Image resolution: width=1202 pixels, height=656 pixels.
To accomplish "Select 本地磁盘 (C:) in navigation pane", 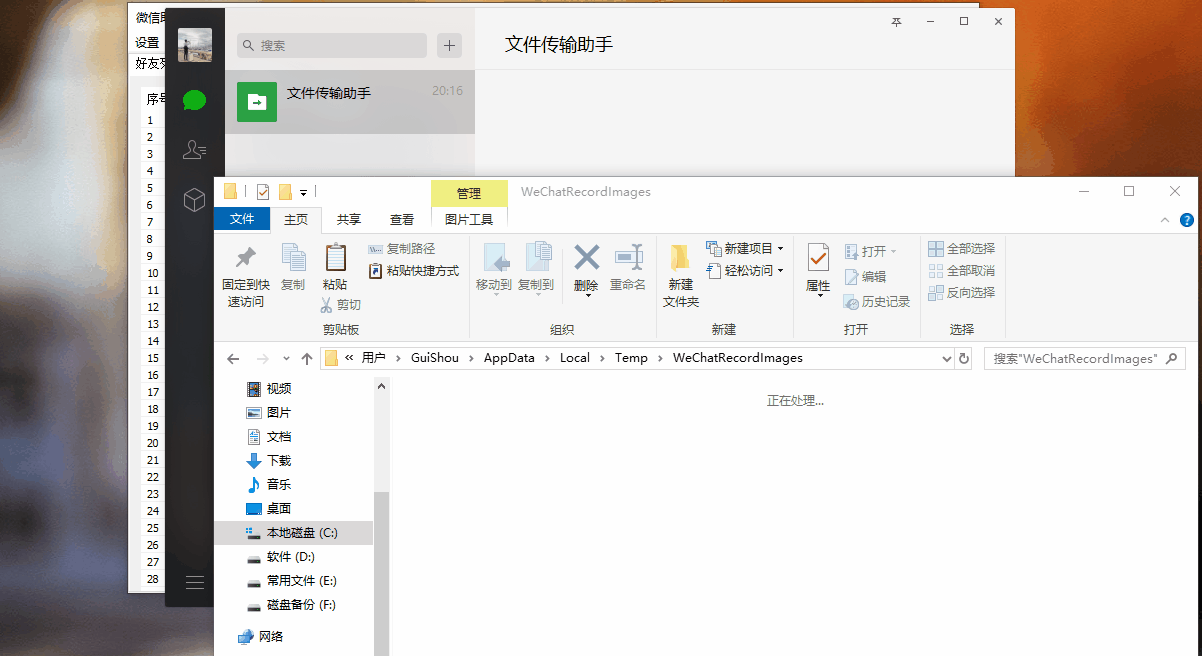I will click(294, 533).
